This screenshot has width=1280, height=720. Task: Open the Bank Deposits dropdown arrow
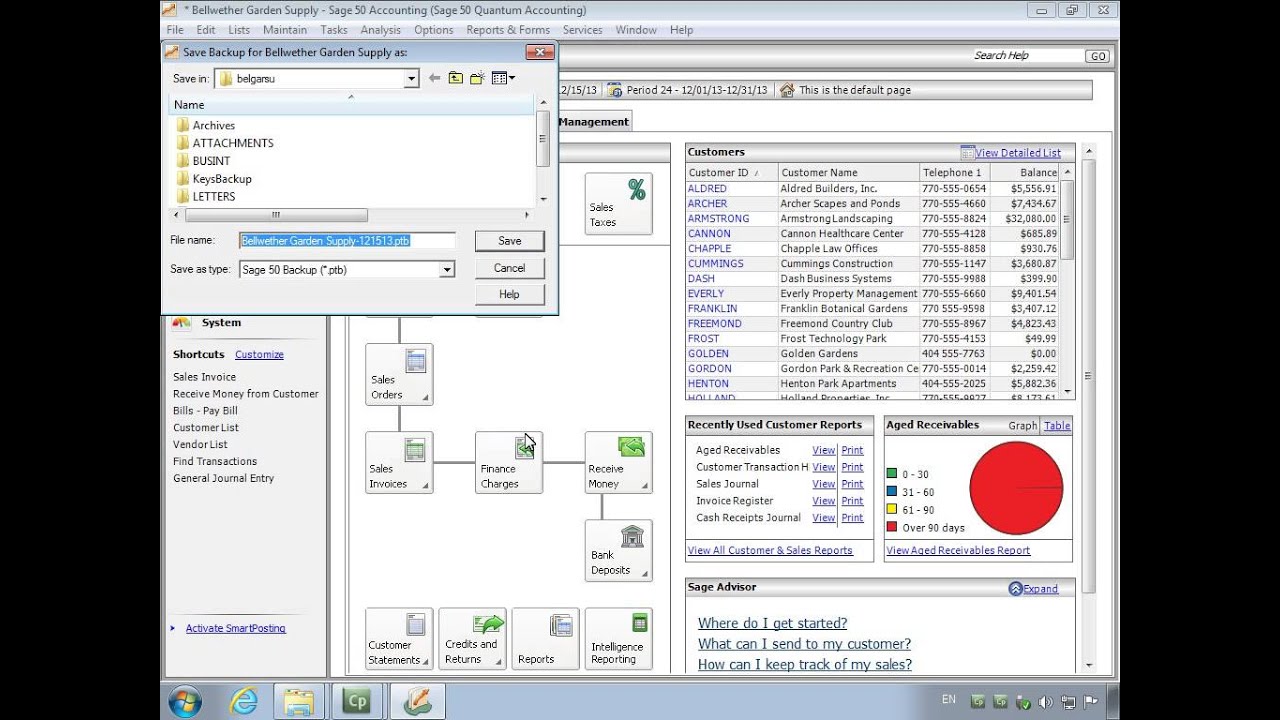[x=644, y=573]
